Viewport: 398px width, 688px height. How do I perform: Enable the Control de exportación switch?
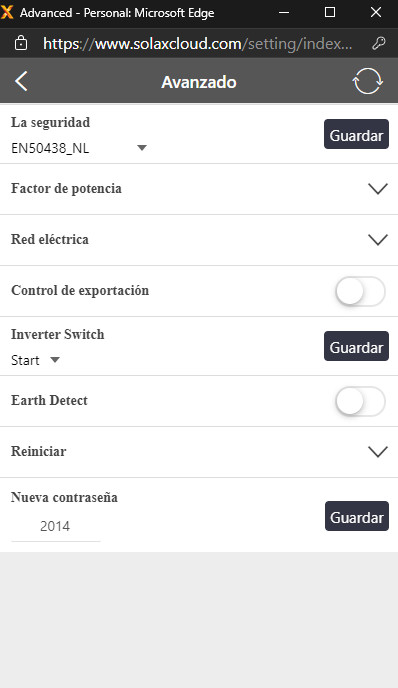pos(361,291)
